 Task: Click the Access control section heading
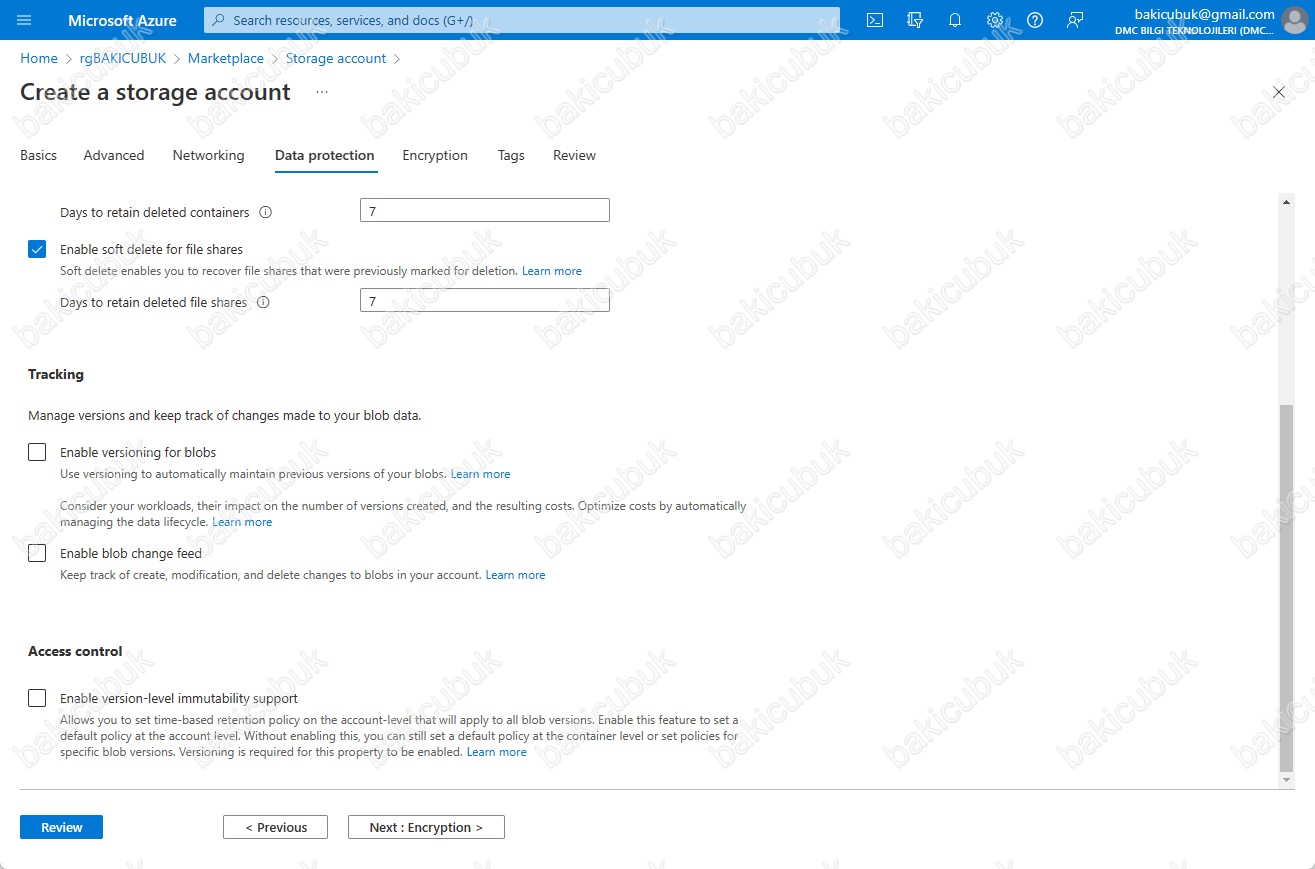click(x=75, y=651)
